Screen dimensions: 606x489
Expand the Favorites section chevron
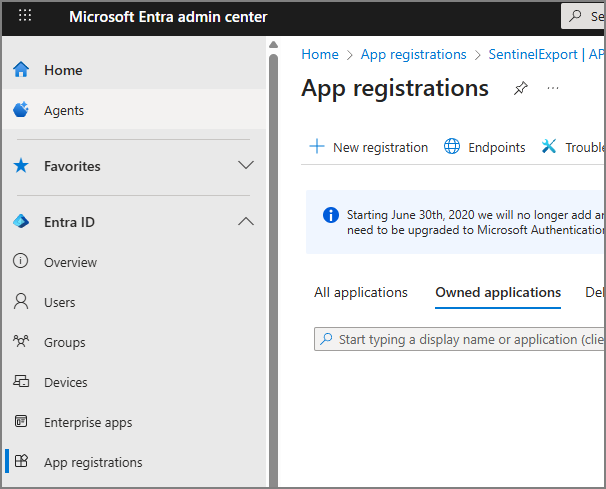(x=246, y=165)
